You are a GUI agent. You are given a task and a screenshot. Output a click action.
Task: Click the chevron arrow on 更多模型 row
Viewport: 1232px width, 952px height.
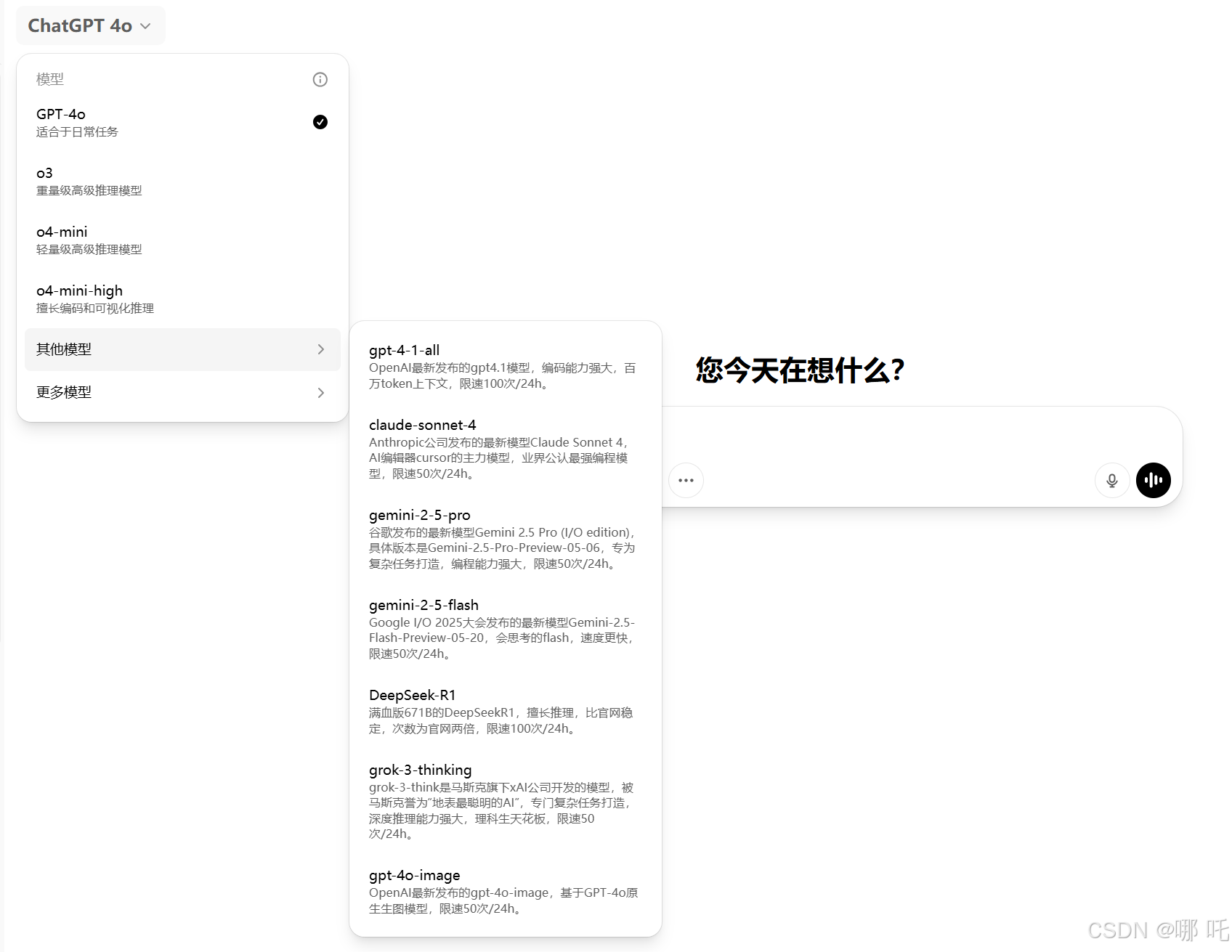320,392
